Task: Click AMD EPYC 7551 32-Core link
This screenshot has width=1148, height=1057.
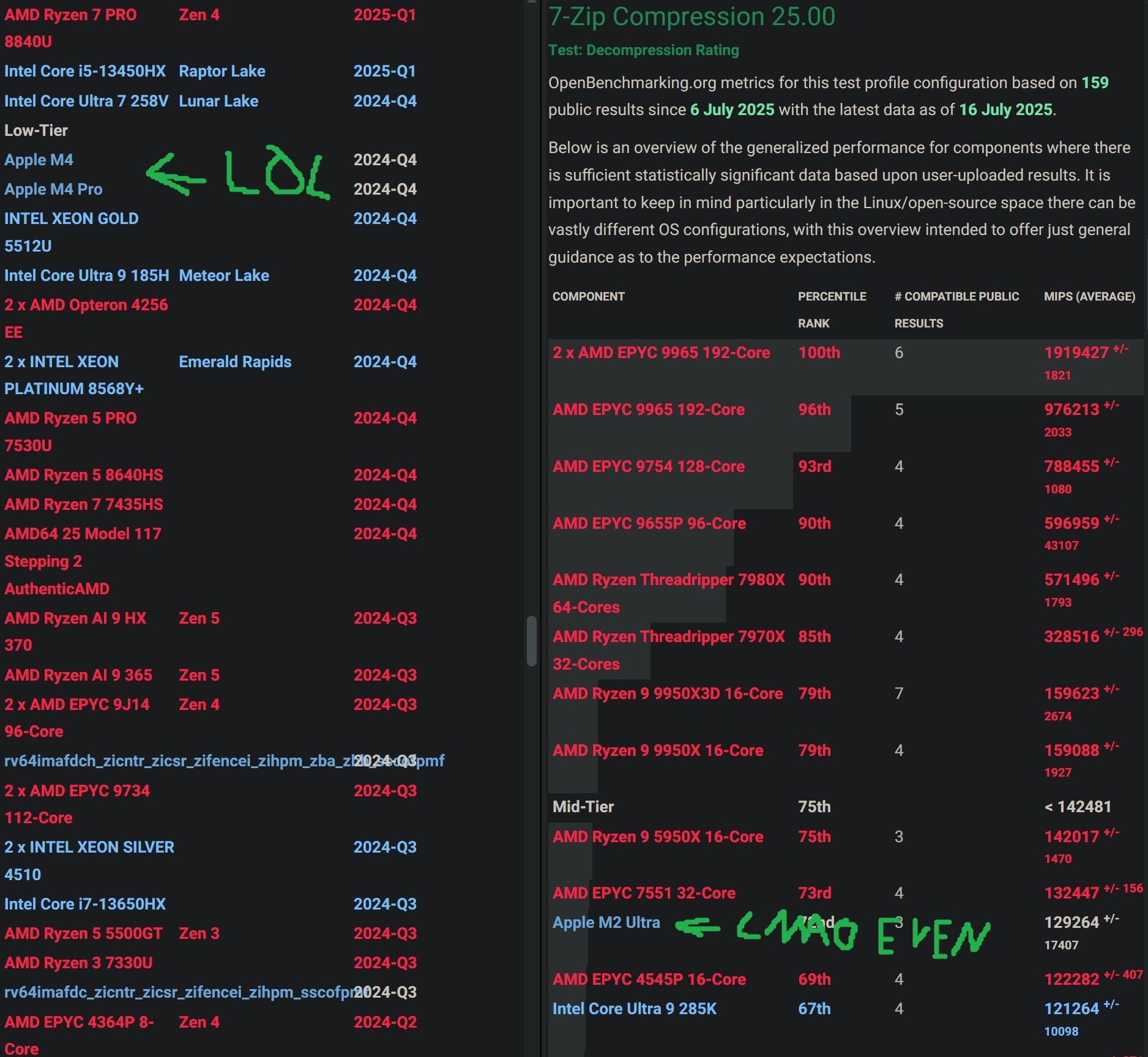Action: [644, 893]
